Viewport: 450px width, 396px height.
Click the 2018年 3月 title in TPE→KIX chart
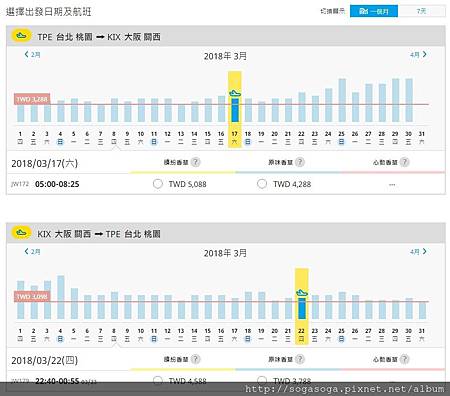(225, 56)
